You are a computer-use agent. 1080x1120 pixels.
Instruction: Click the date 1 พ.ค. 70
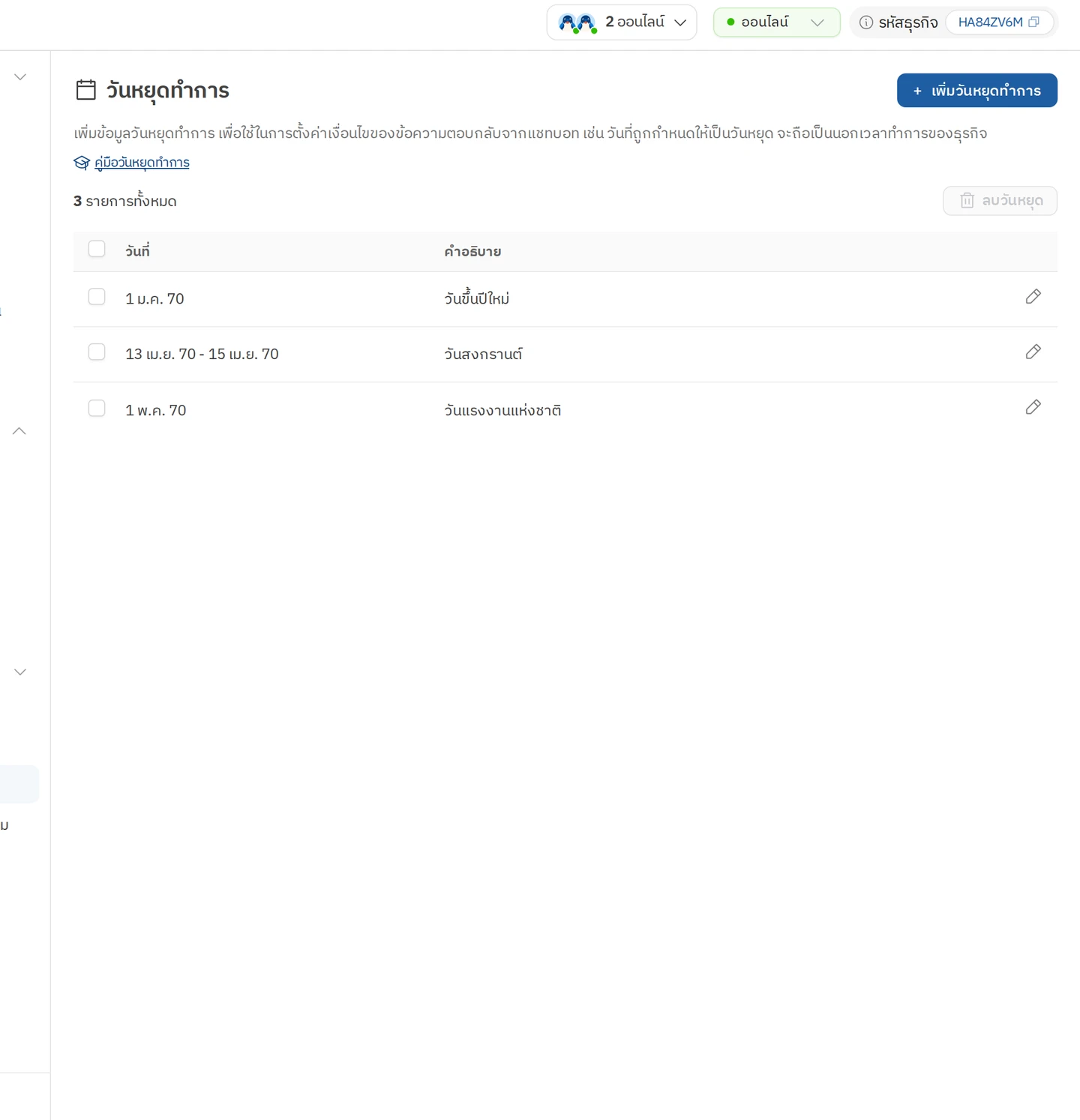tap(156, 410)
